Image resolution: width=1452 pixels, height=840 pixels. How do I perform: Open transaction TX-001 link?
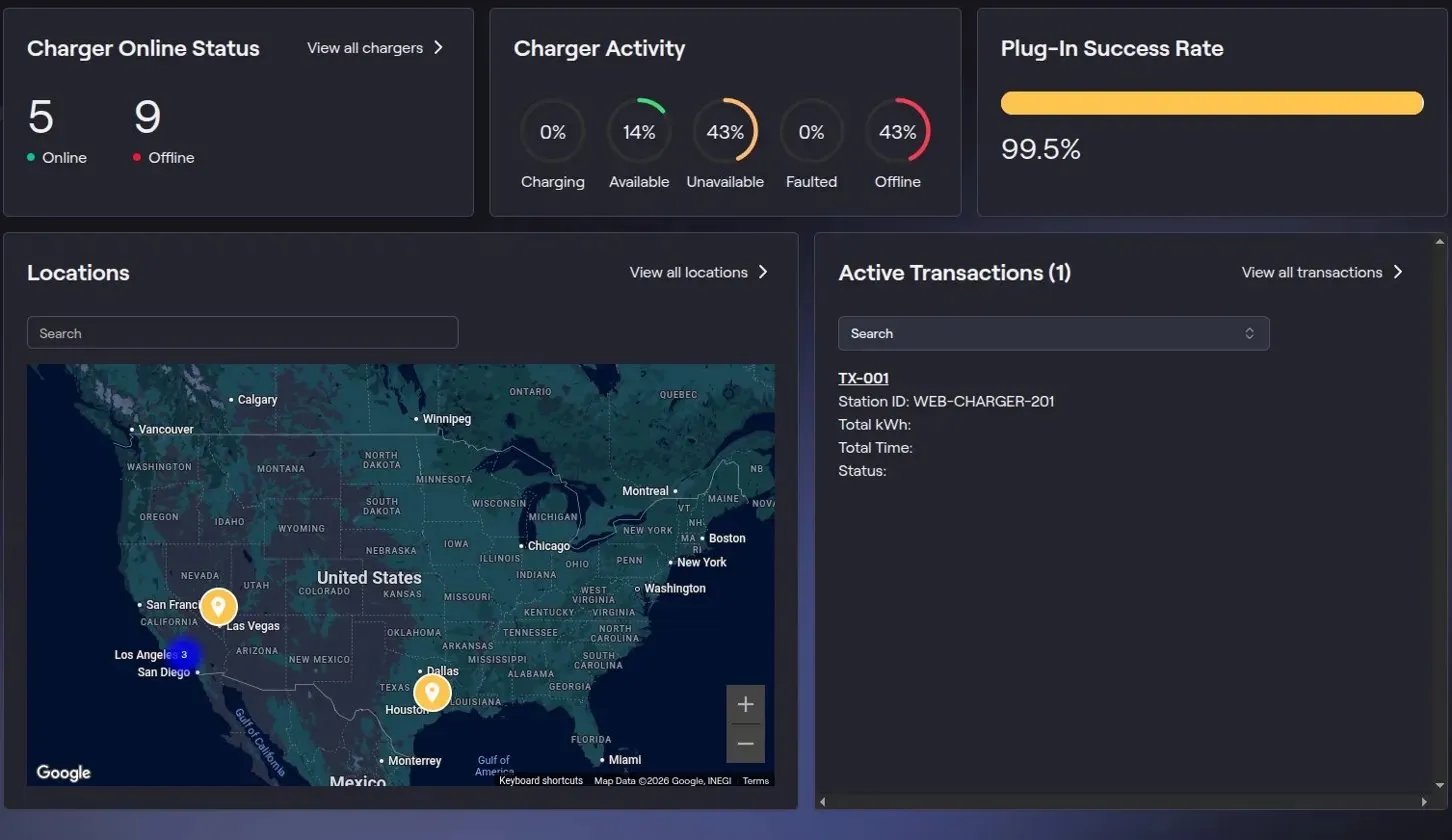[863, 378]
